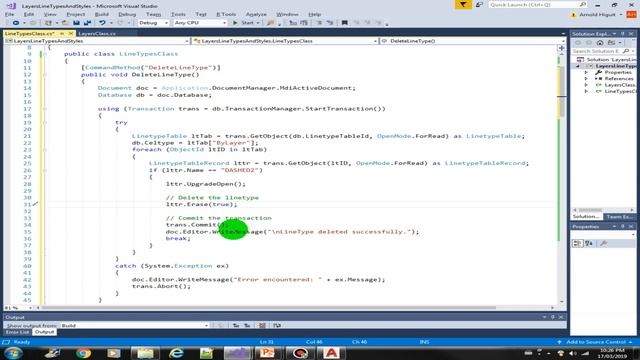Viewport: 640px width, 360px height.
Task: Switch to the Error List tab
Action: [x=17, y=333]
